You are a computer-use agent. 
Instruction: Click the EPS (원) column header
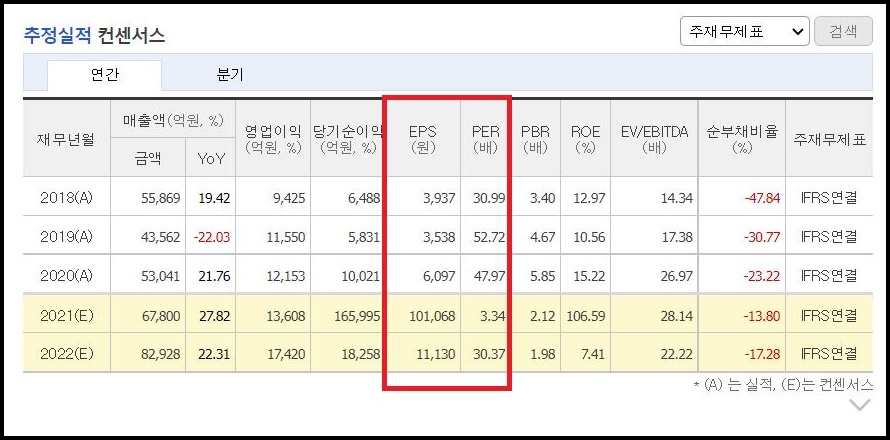(423, 140)
